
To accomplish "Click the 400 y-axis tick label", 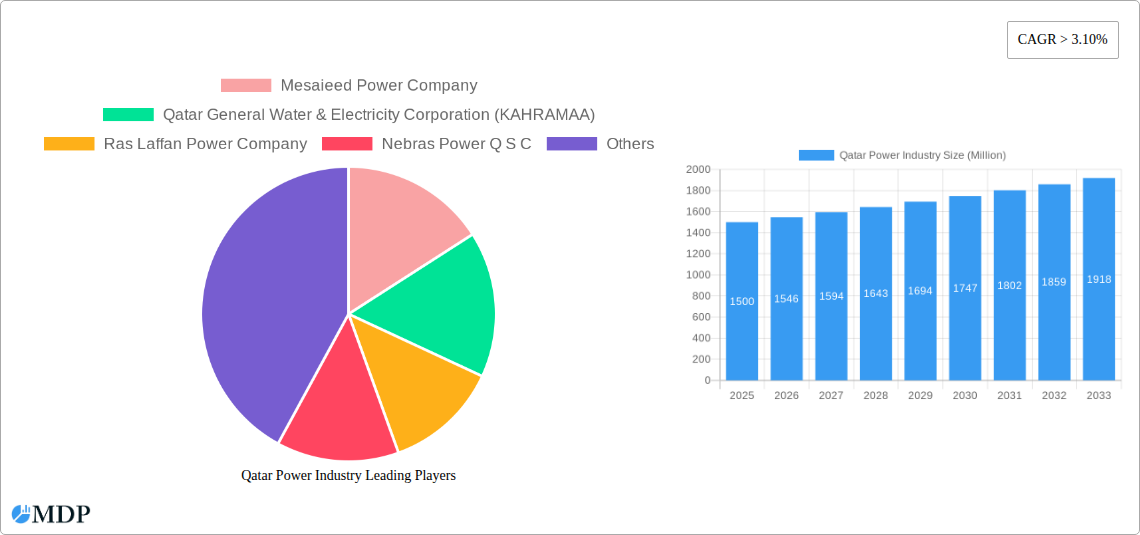I will (x=701, y=338).
